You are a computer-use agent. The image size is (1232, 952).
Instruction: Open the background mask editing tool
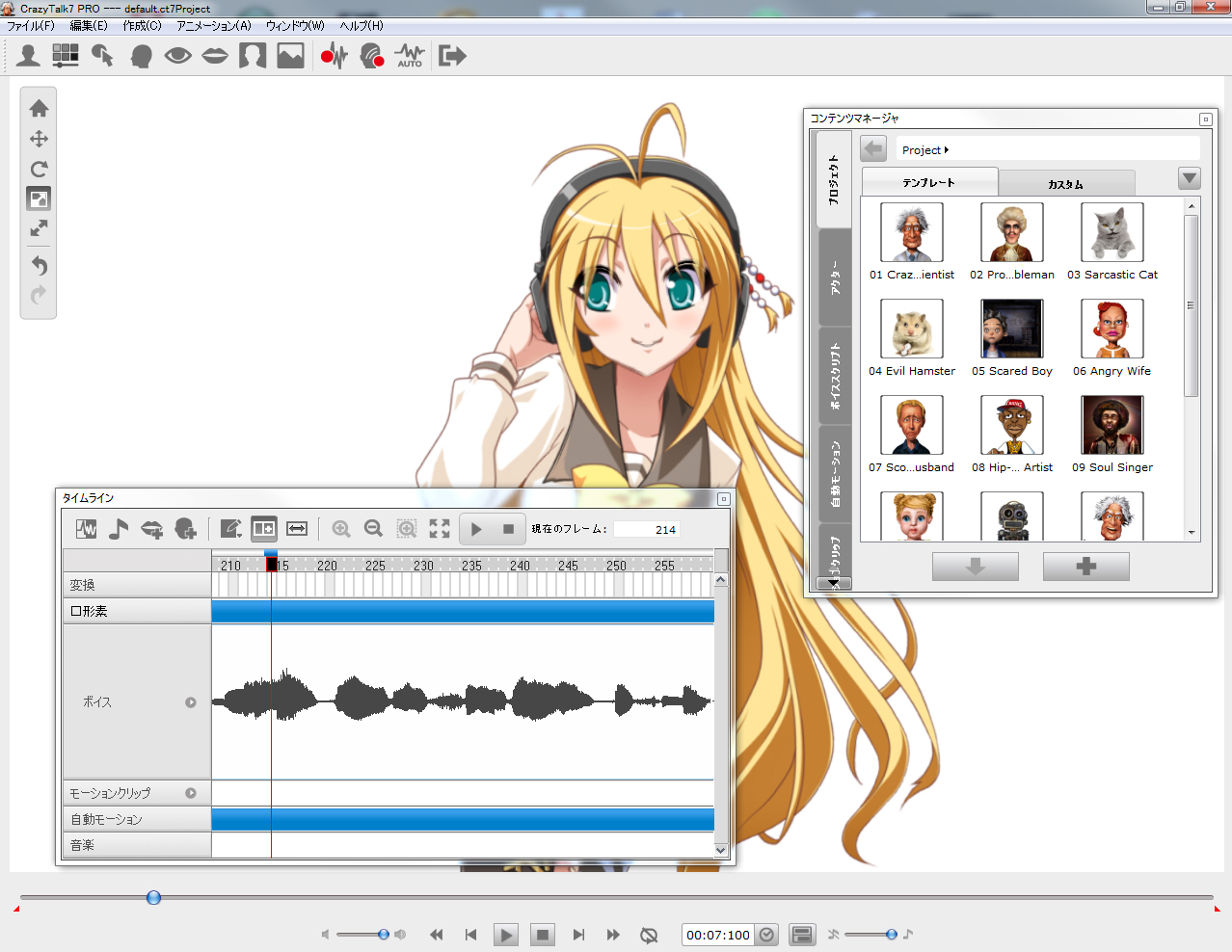(253, 56)
